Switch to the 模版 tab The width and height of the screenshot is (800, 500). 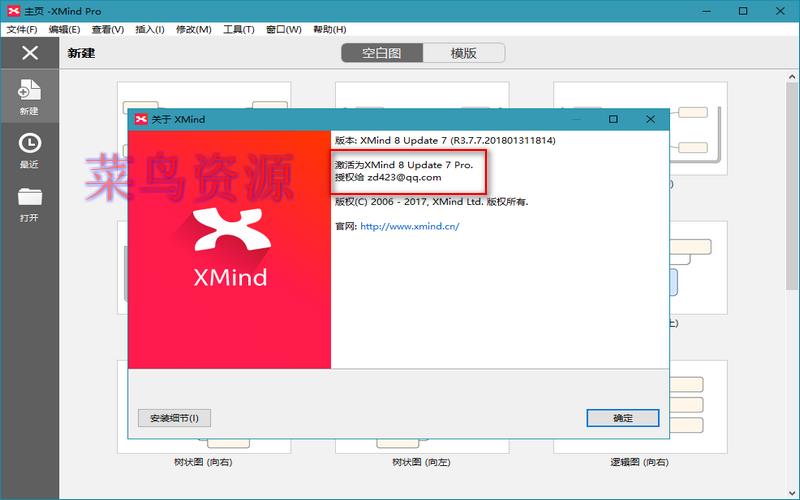pyautogui.click(x=464, y=53)
